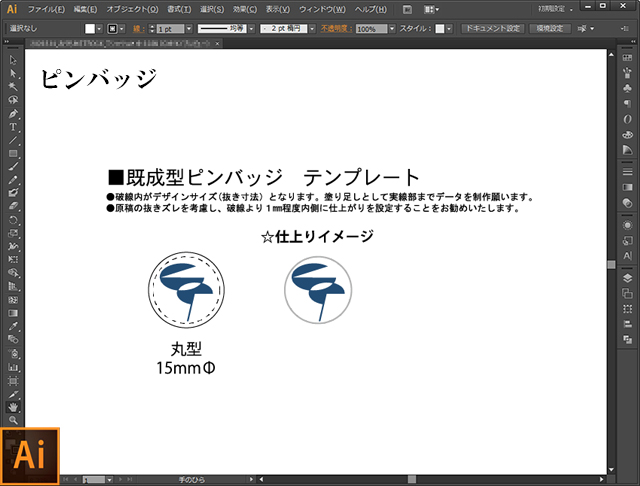Image resolution: width=640 pixels, height=486 pixels.
Task: Select the Eraser tool
Action: click(x=13, y=206)
